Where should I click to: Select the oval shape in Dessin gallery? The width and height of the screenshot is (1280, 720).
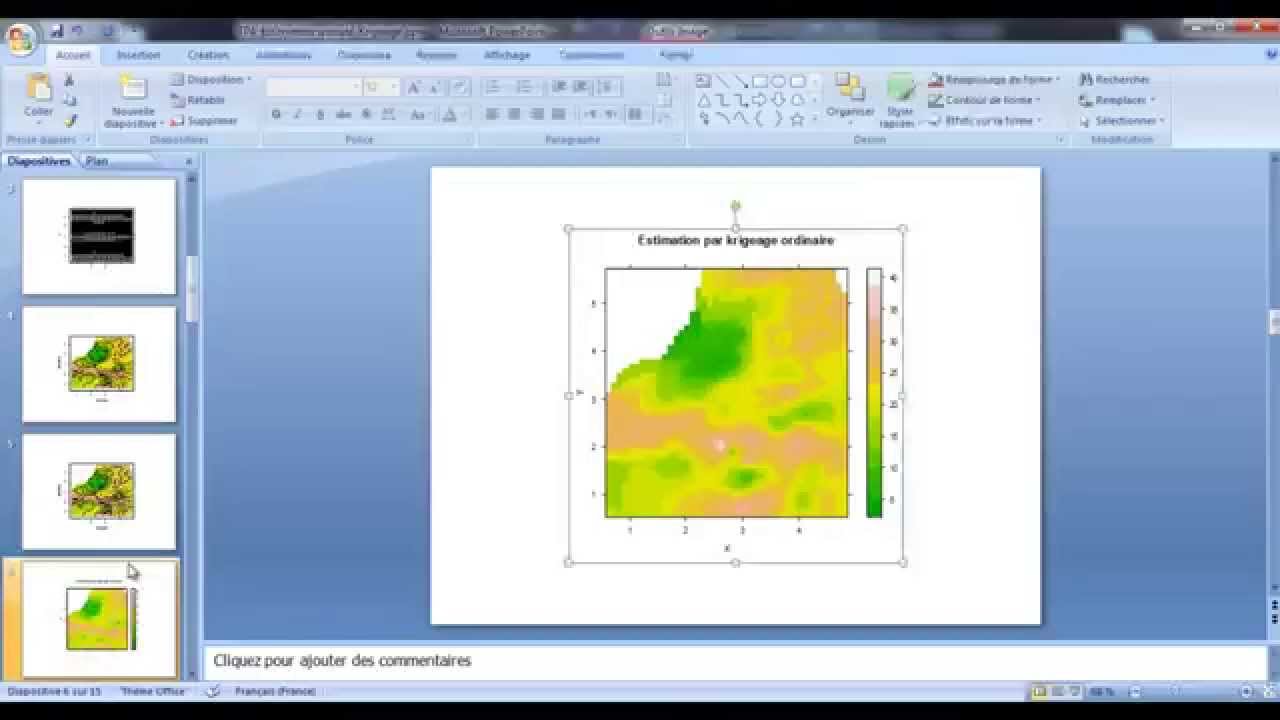pos(779,81)
